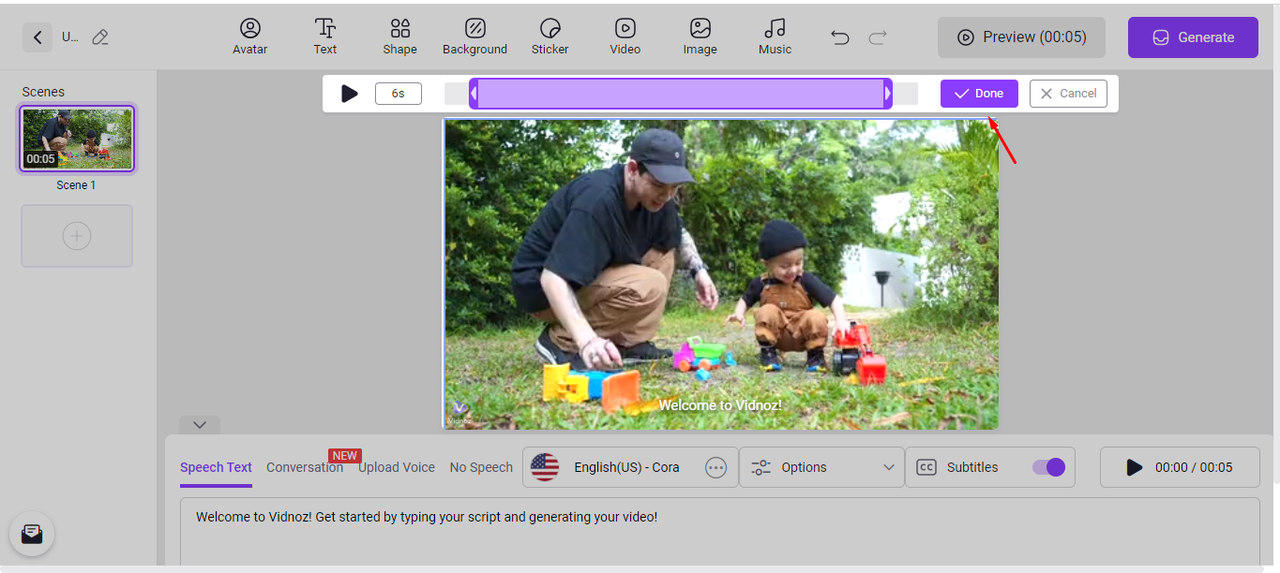Select the 'Welcome to Vidnoz!' caption on canvas
This screenshot has height=573, width=1280.
pos(720,405)
